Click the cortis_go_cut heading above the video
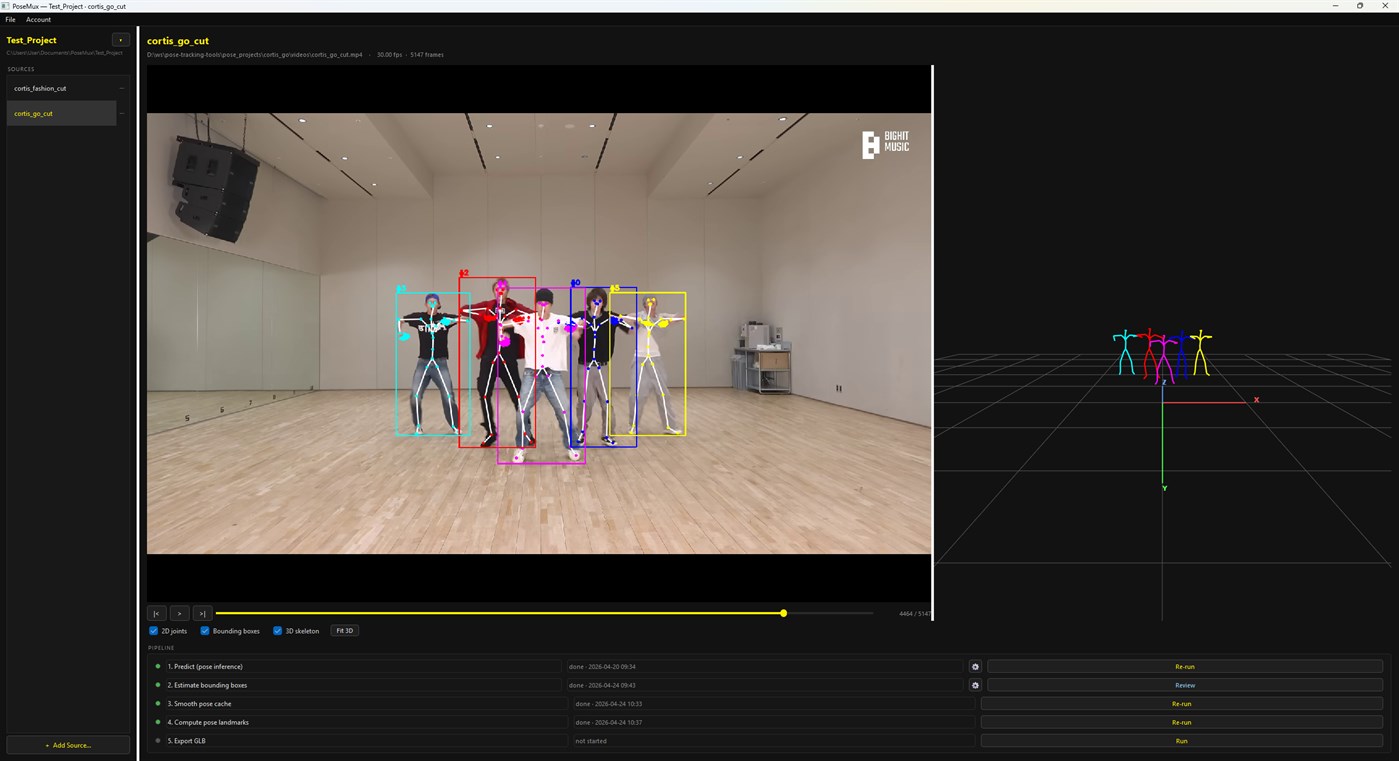Viewport: 1399px width, 761px height. pos(178,41)
